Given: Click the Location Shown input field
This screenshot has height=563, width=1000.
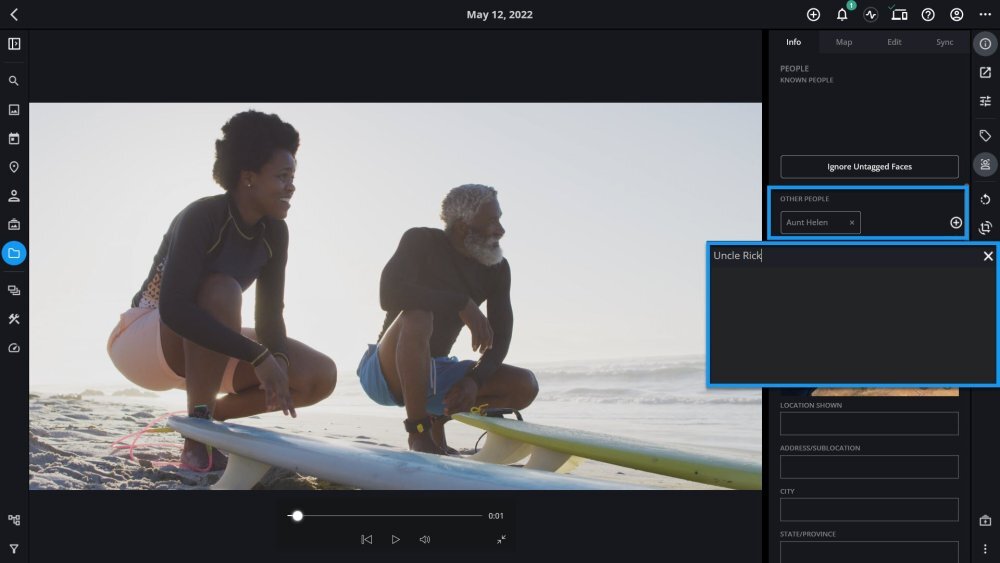Looking at the screenshot, I should click(869, 424).
